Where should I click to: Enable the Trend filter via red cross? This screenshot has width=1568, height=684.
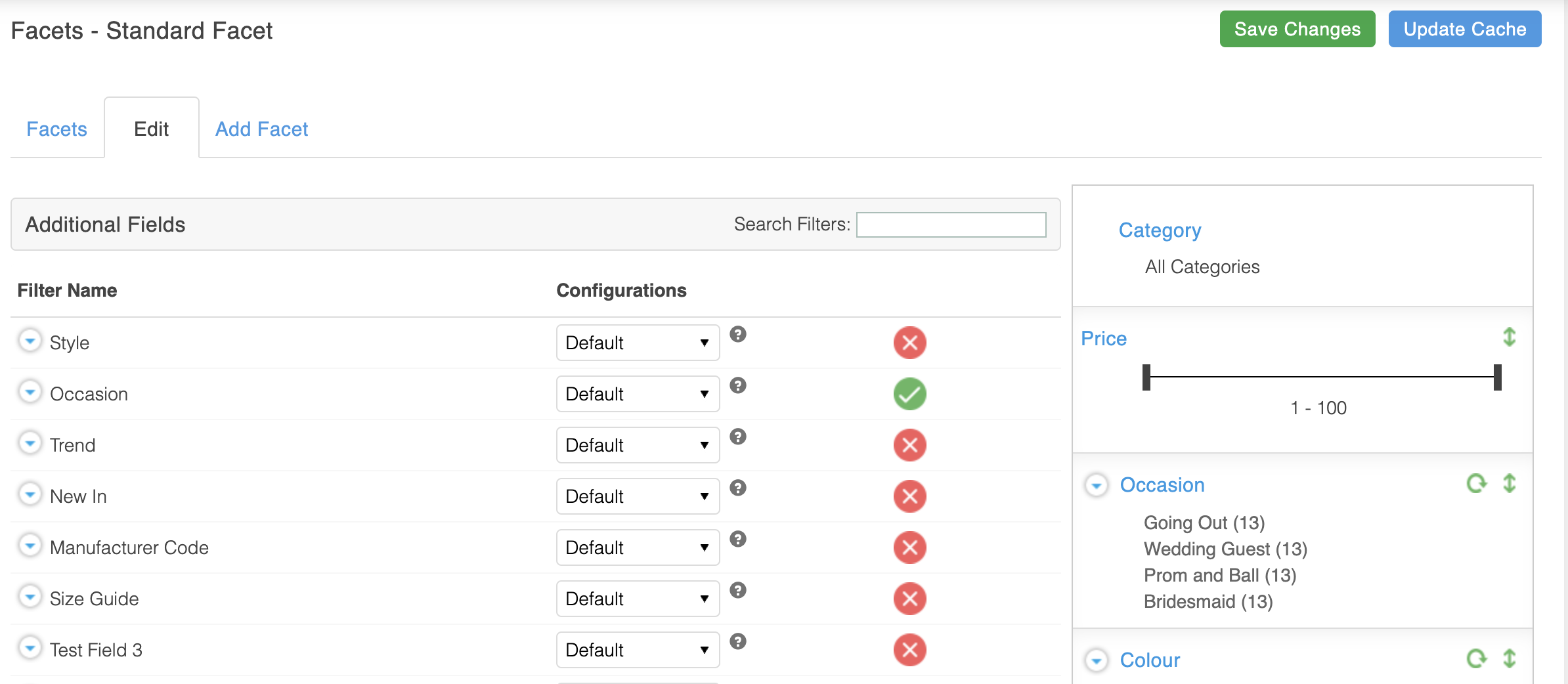click(x=910, y=445)
